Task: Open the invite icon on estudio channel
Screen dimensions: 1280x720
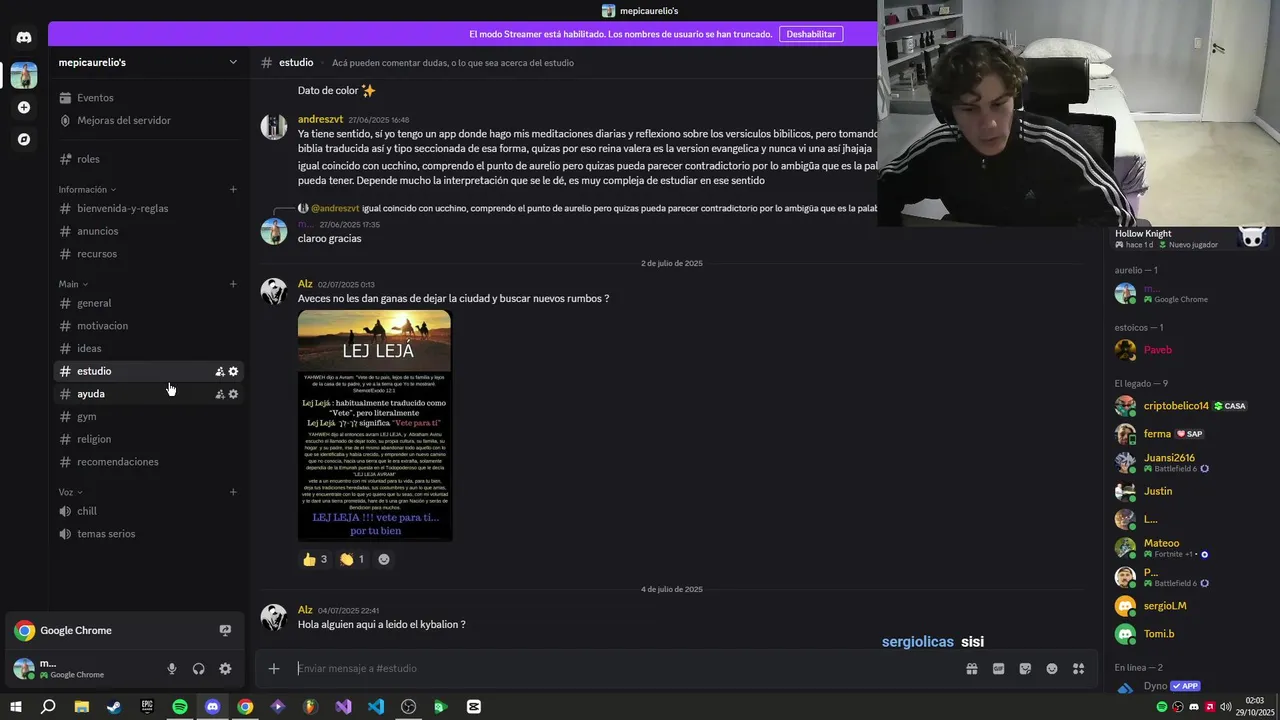Action: [220, 371]
